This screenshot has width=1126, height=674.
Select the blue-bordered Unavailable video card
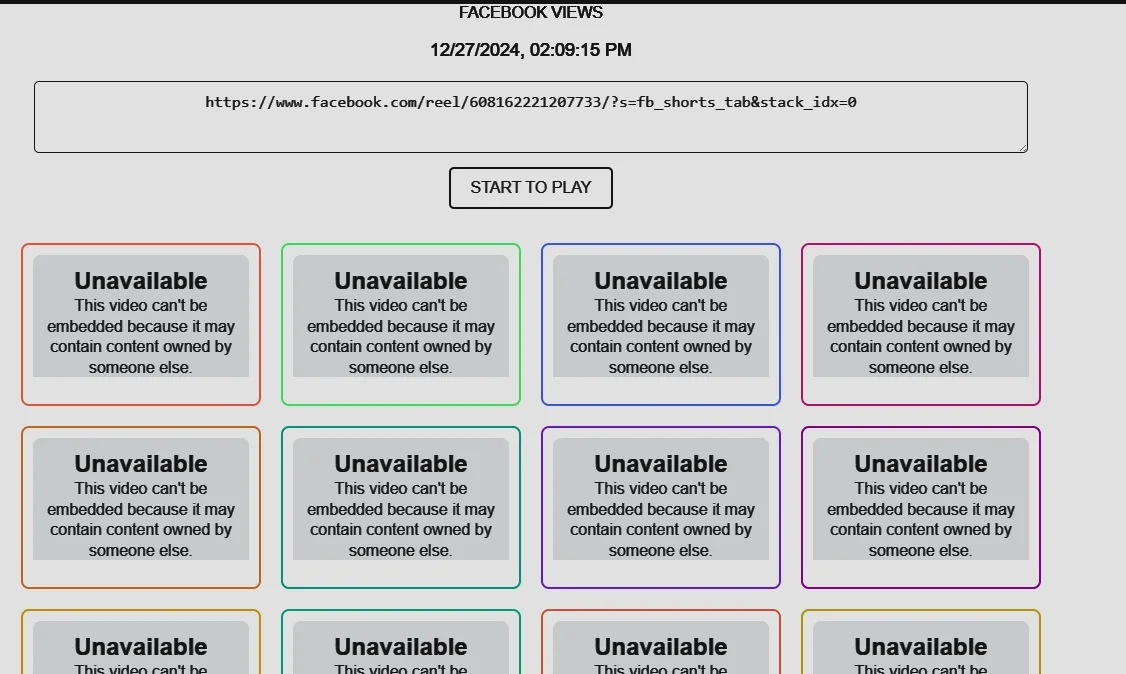point(661,324)
